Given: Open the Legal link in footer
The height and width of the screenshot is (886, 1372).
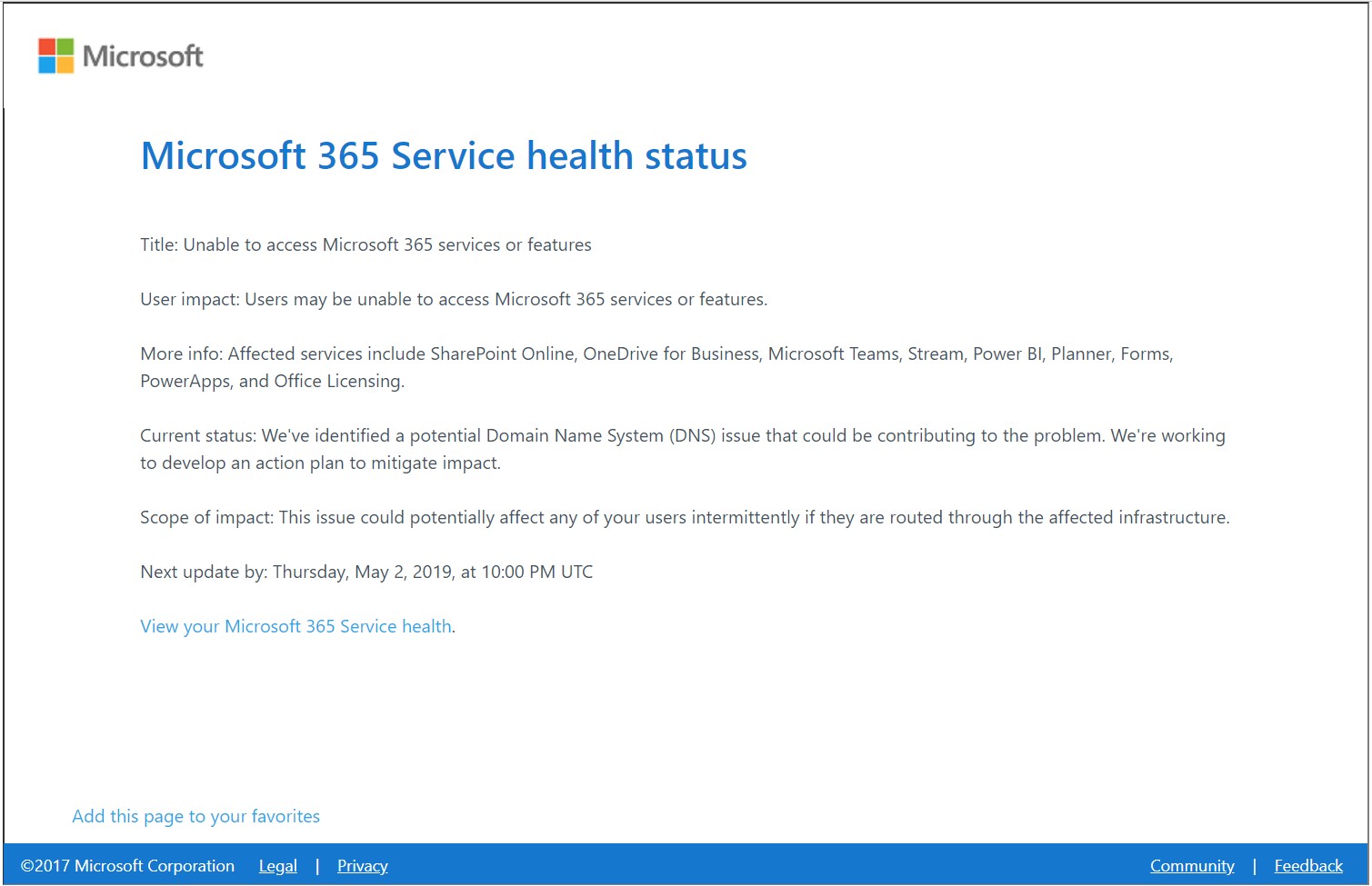Looking at the screenshot, I should [x=277, y=866].
